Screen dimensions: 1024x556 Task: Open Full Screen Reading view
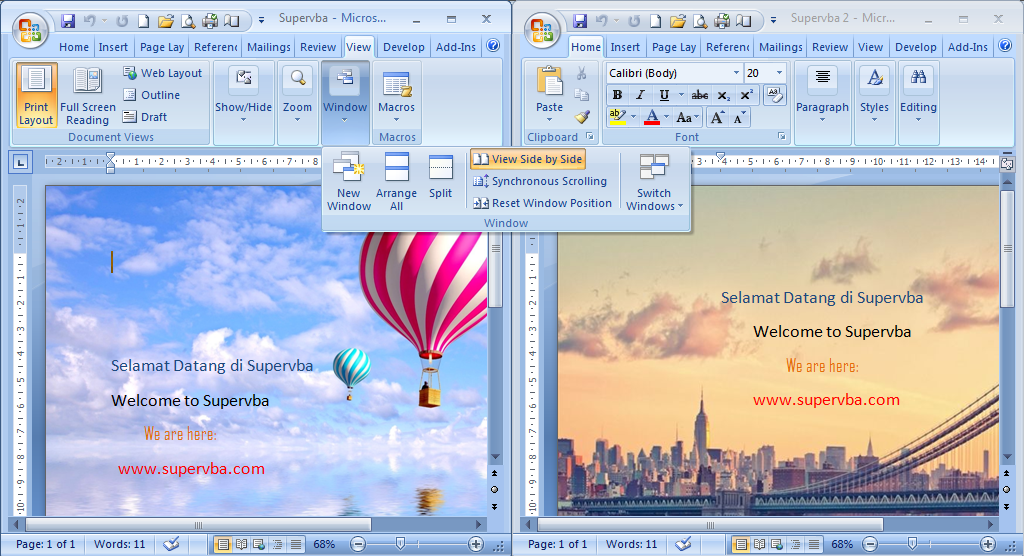(88, 95)
